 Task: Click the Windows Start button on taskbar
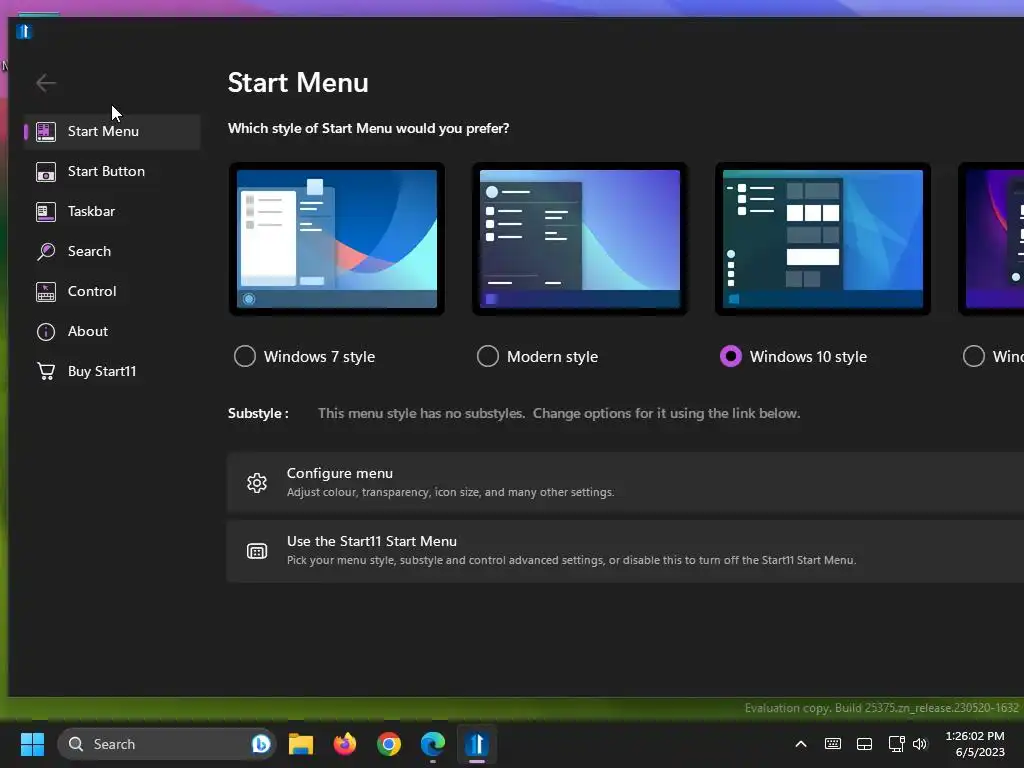(32, 744)
